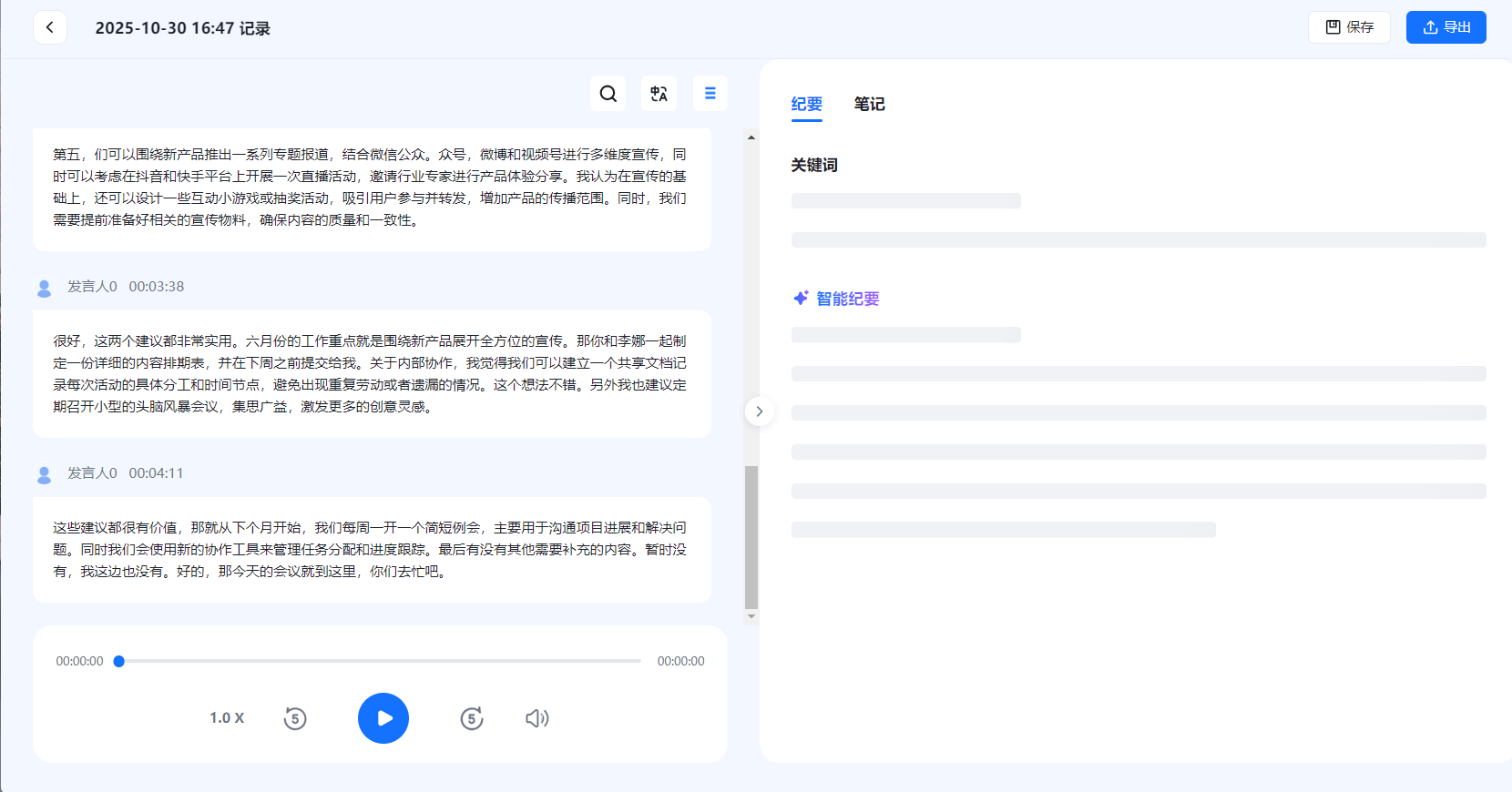1512x792 pixels.
Task: Click the 00:04:11 transcript paragraph
Action: coord(370,550)
